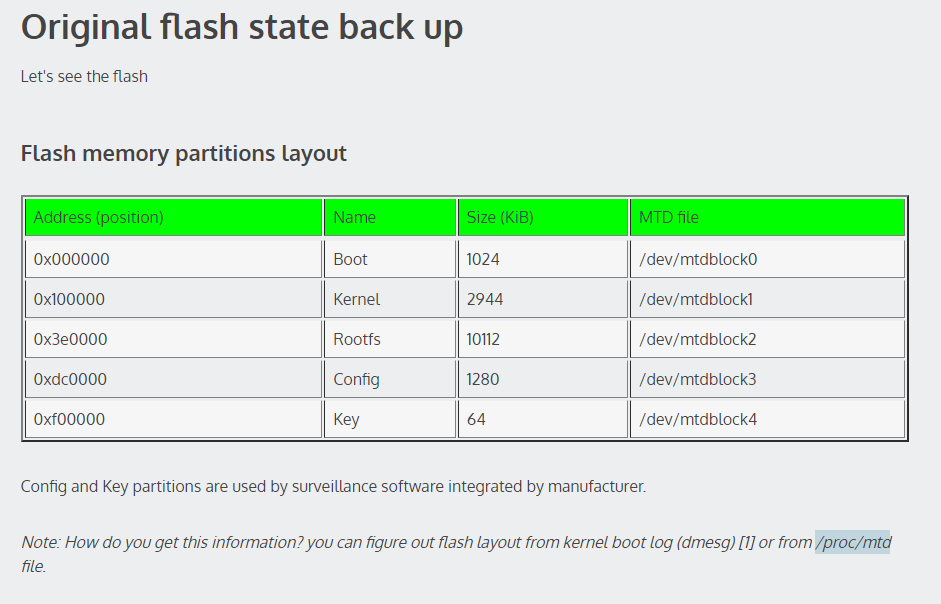Click the "Flash memory partitions layout" subheading
The height and width of the screenshot is (604, 941).
click(x=183, y=154)
